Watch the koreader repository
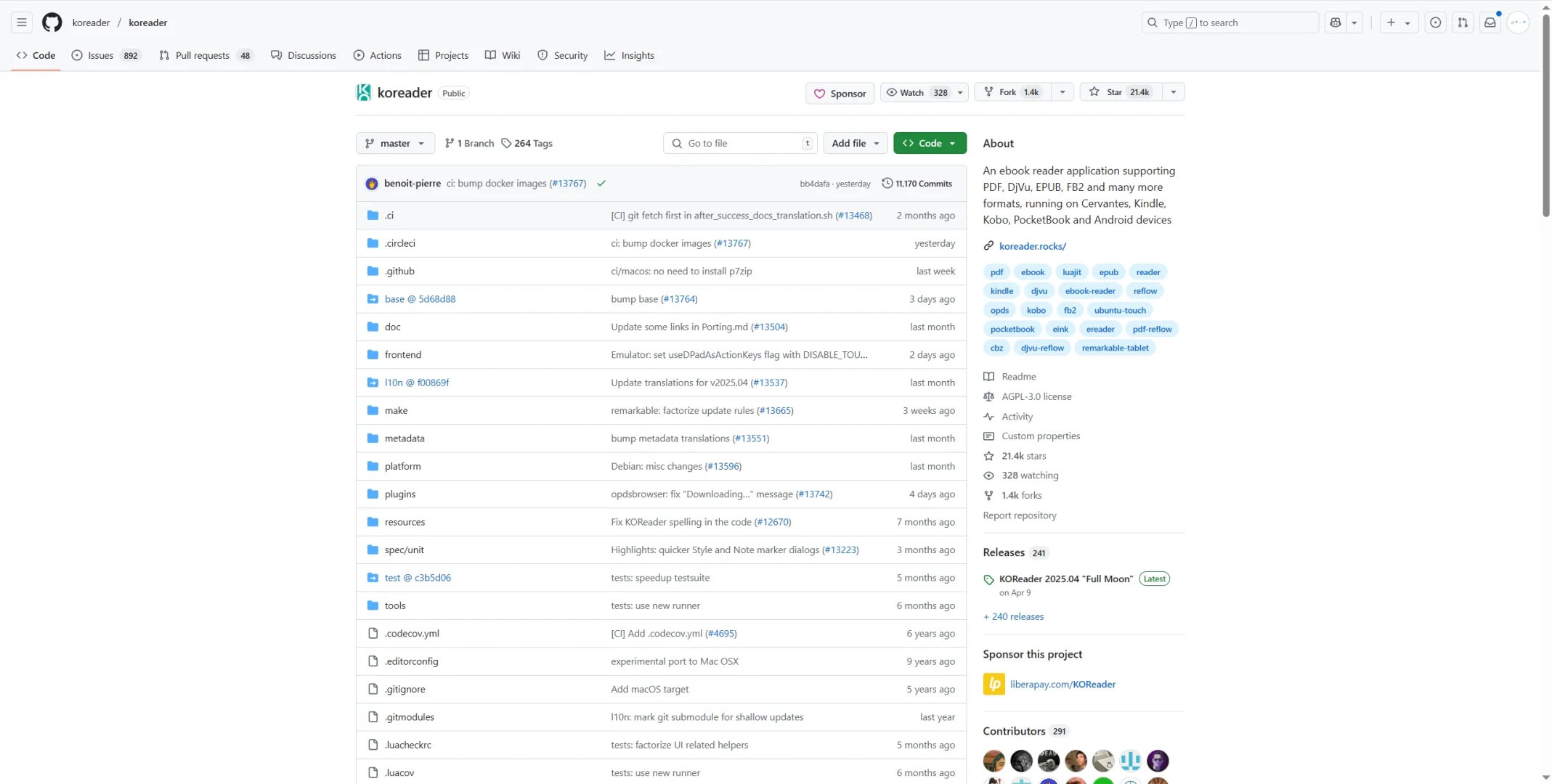1552x784 pixels. coord(916,92)
